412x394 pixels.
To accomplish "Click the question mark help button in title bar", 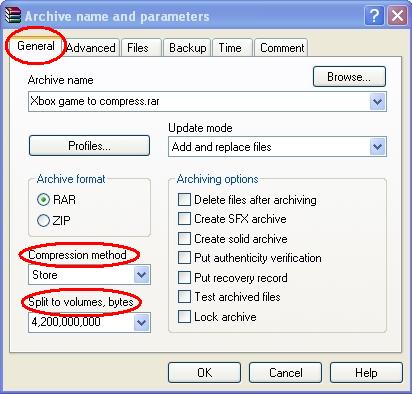I will [374, 15].
